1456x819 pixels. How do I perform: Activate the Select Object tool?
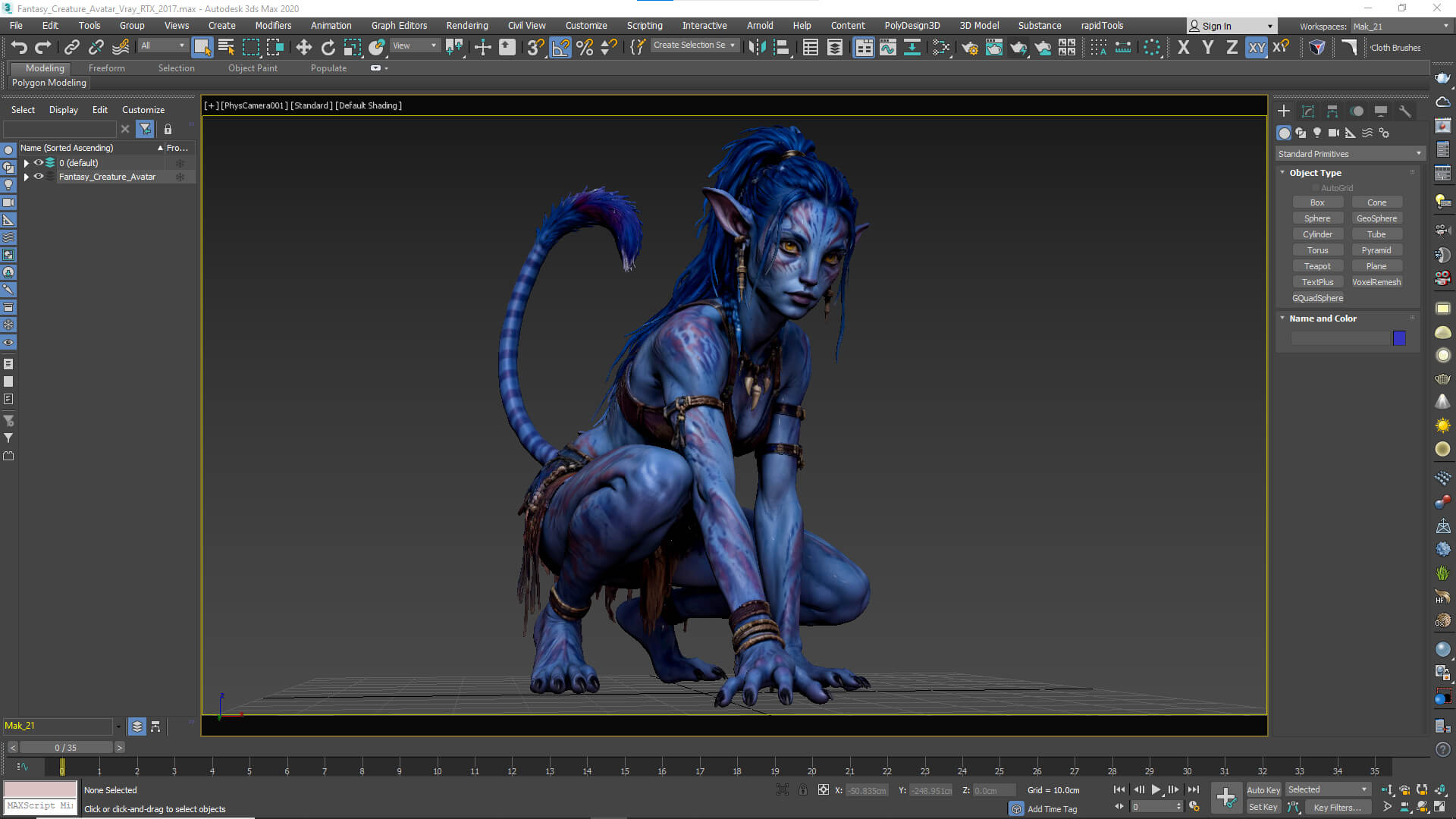tap(202, 47)
